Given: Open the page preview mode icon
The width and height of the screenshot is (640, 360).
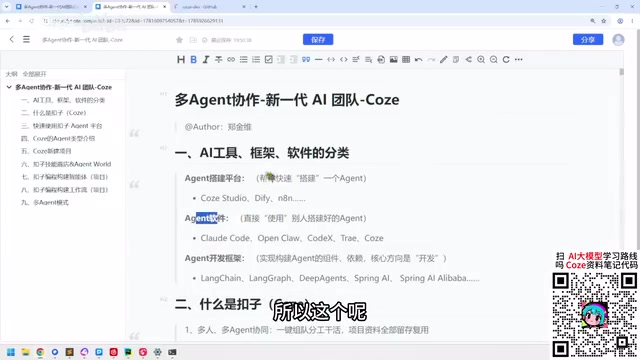Looking at the screenshot, I should (x=456, y=60).
